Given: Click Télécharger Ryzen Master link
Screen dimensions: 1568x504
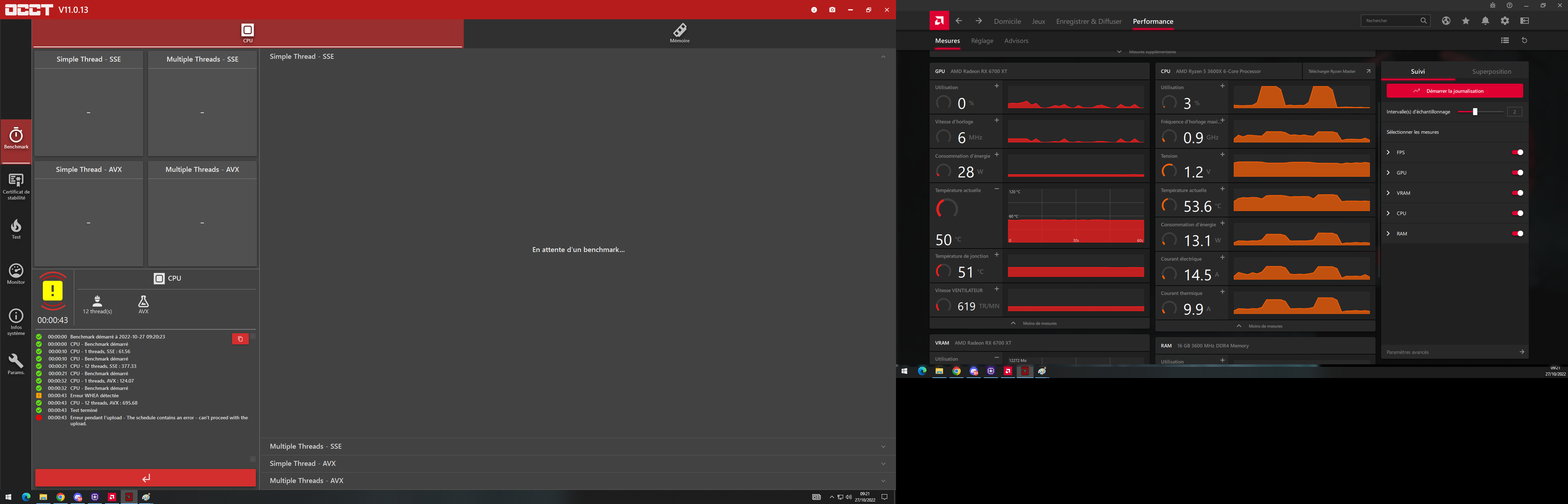Looking at the screenshot, I should click(1332, 71).
